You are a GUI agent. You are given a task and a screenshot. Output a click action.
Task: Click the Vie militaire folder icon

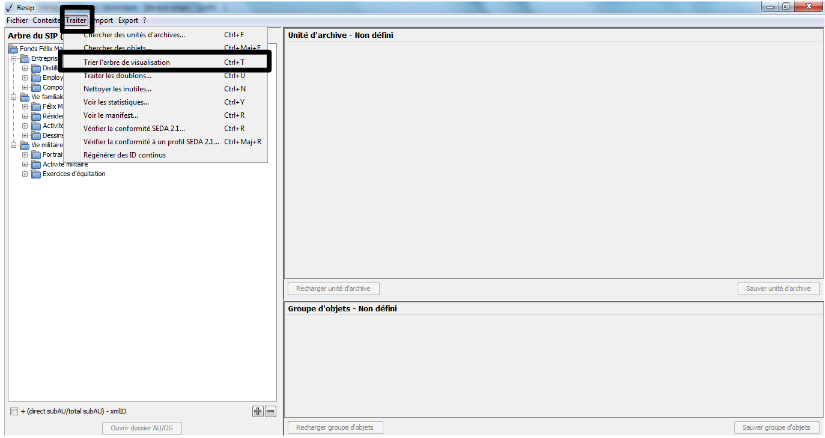(25, 145)
